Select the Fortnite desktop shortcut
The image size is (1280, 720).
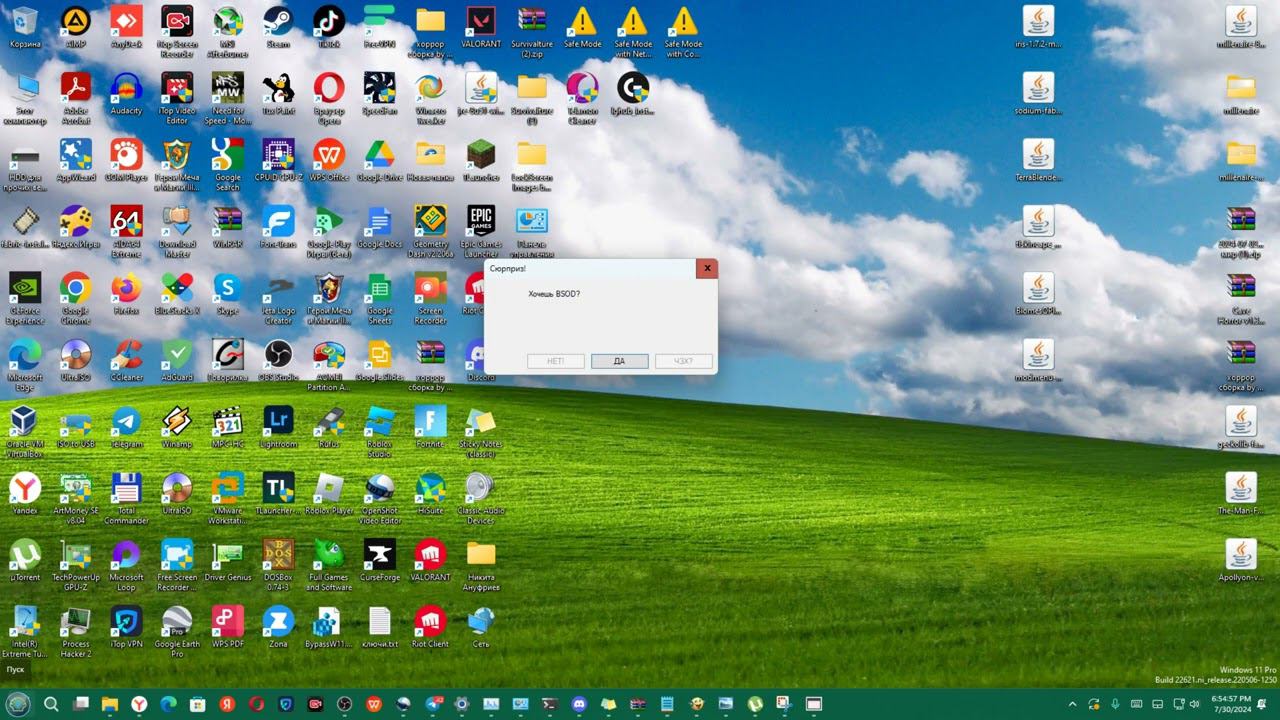point(431,427)
